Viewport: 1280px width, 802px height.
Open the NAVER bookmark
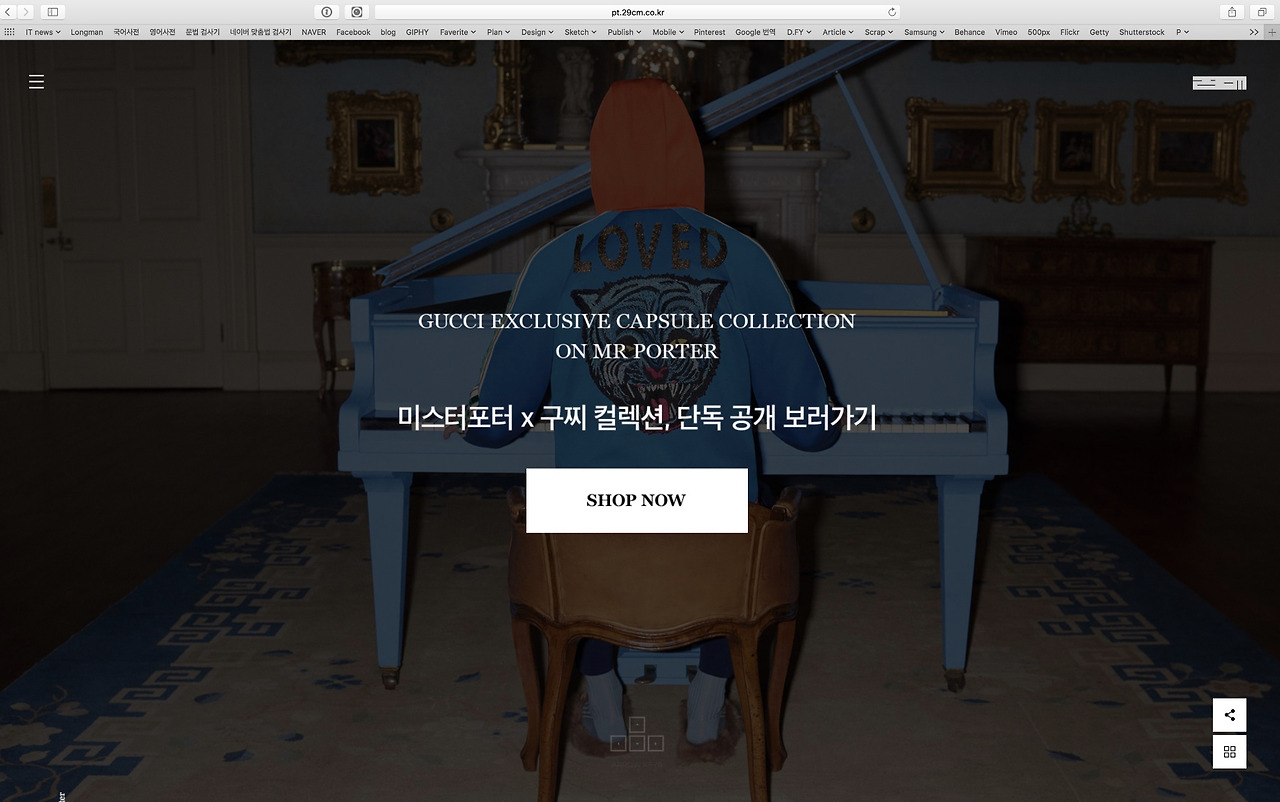tap(314, 32)
